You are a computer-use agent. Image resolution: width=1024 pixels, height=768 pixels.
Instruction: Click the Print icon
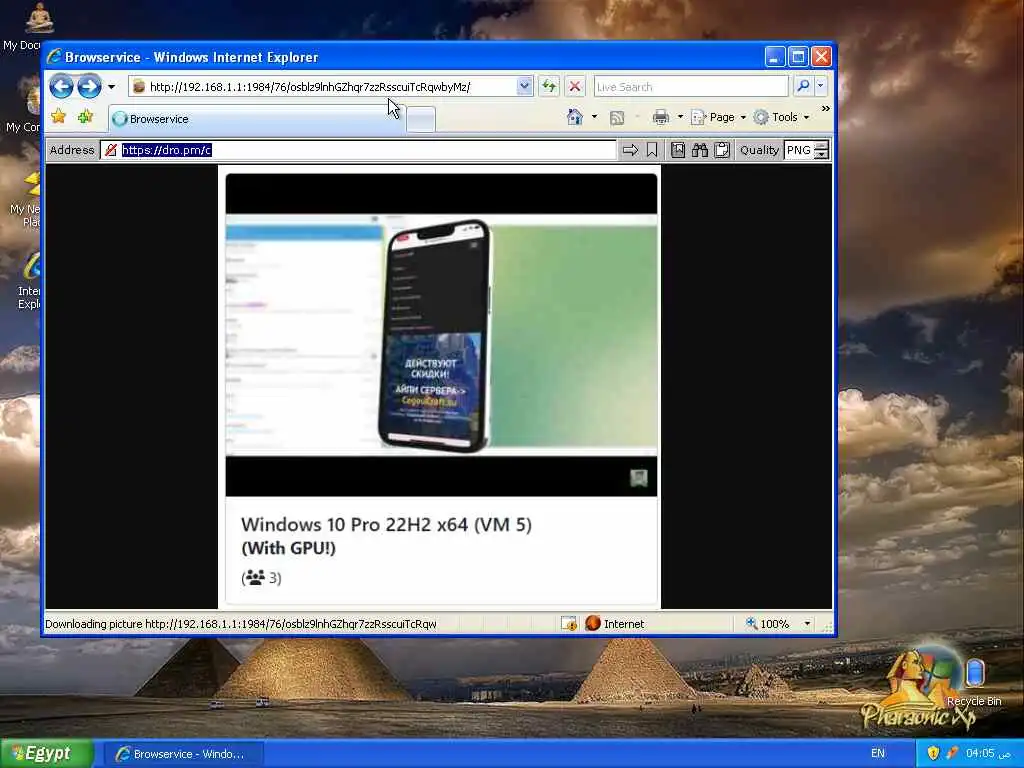pos(661,118)
